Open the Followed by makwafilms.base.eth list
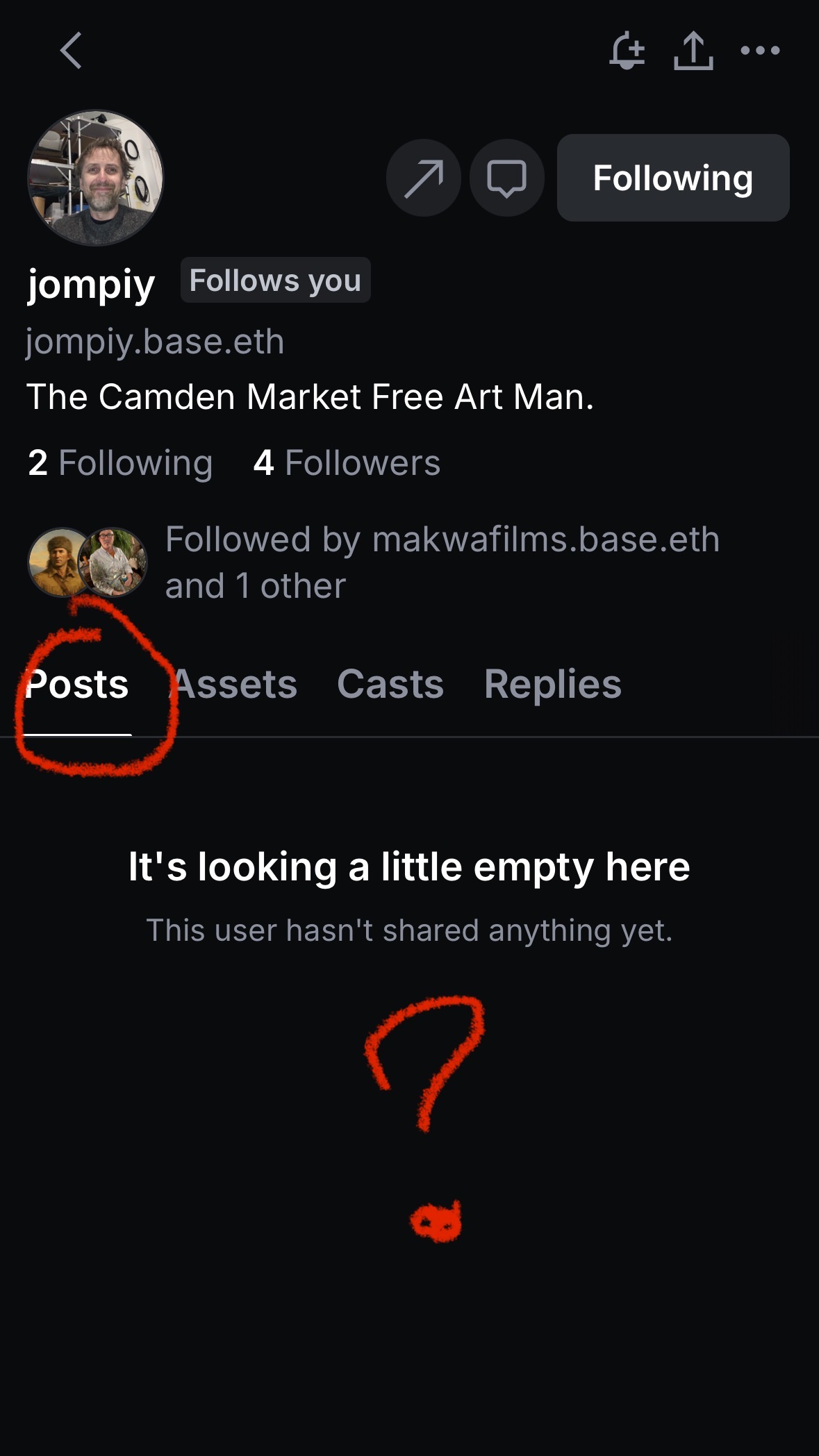Viewport: 819px width, 1456px height. tap(442, 562)
